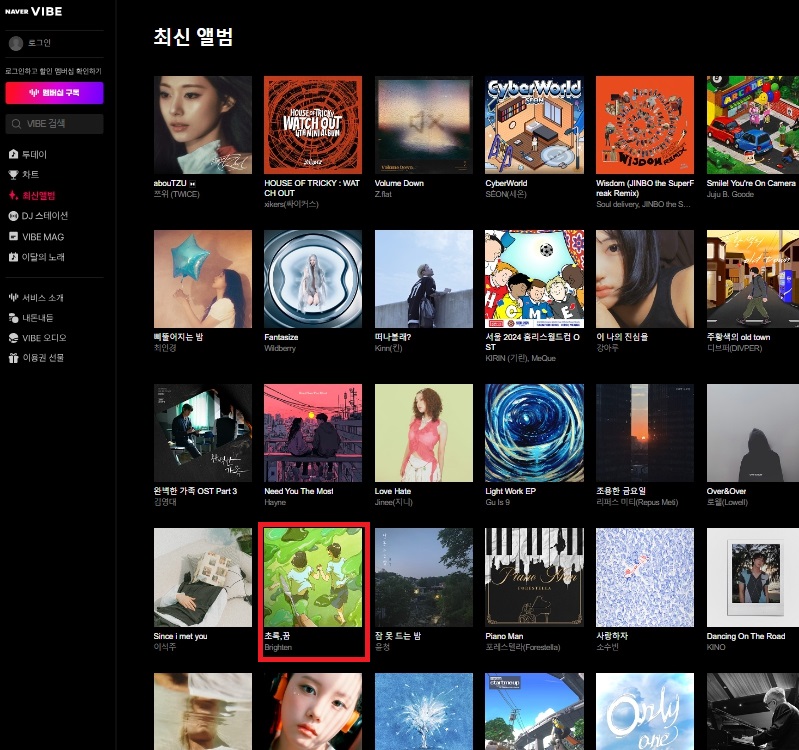Click artist name Brighten

278,647
